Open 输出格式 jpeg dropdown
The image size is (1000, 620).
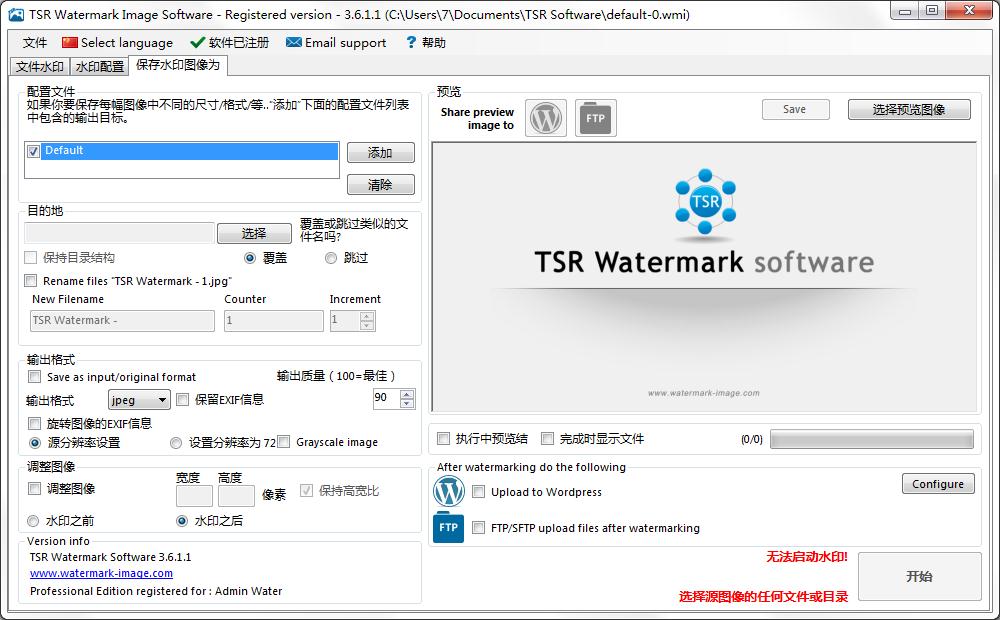(x=139, y=400)
